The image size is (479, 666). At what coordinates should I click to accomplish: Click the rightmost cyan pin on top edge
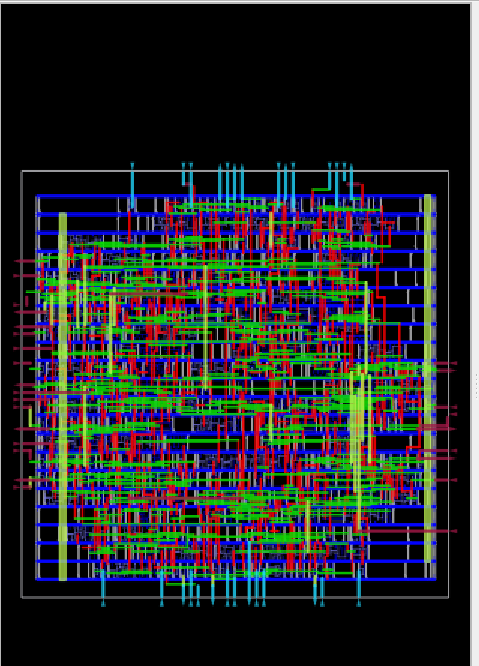[351, 181]
